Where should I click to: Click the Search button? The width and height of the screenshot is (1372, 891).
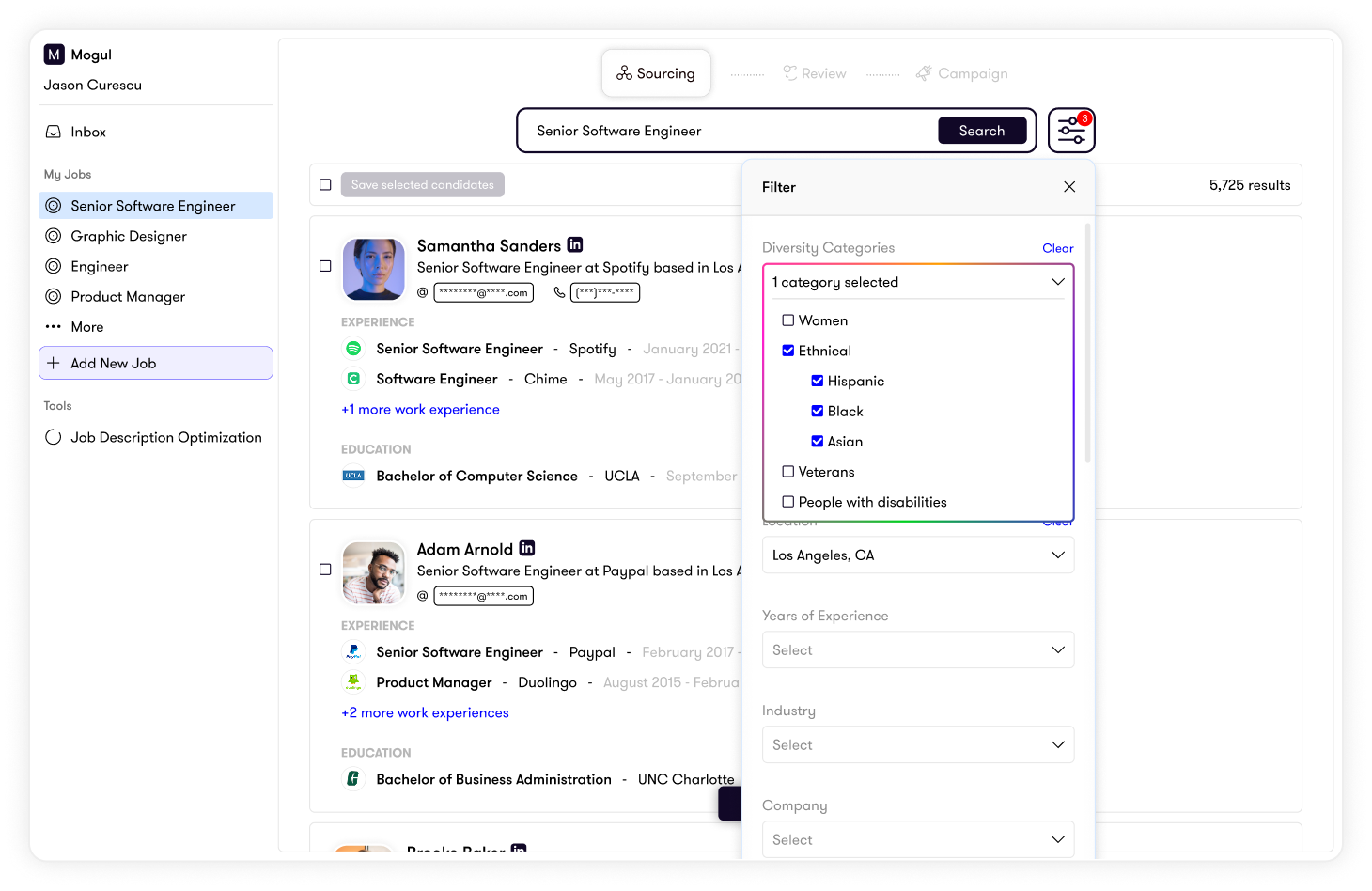(x=982, y=131)
